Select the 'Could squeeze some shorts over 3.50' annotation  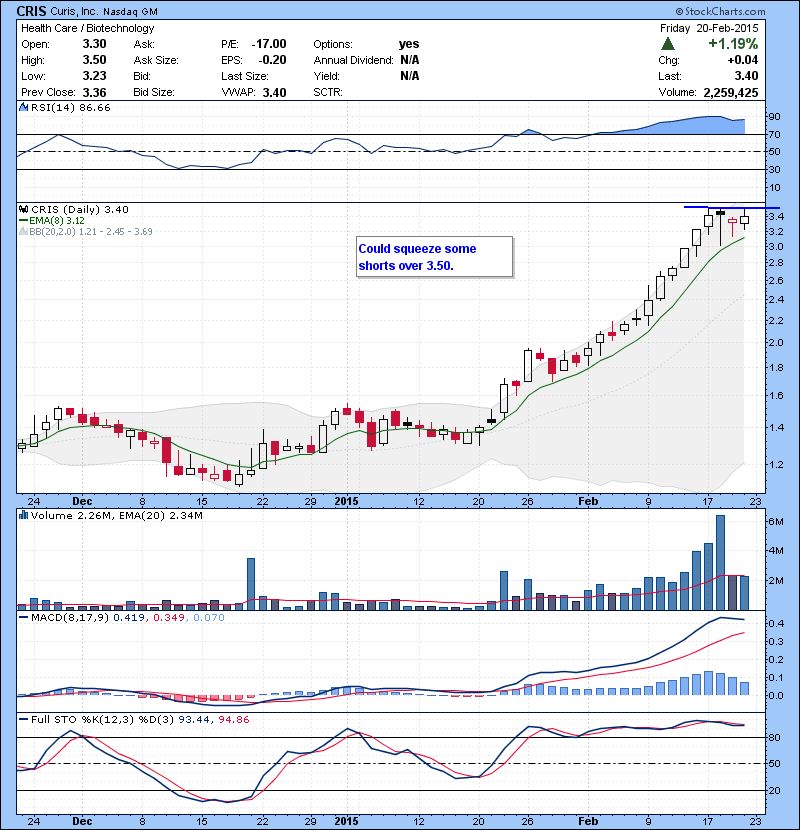434,257
